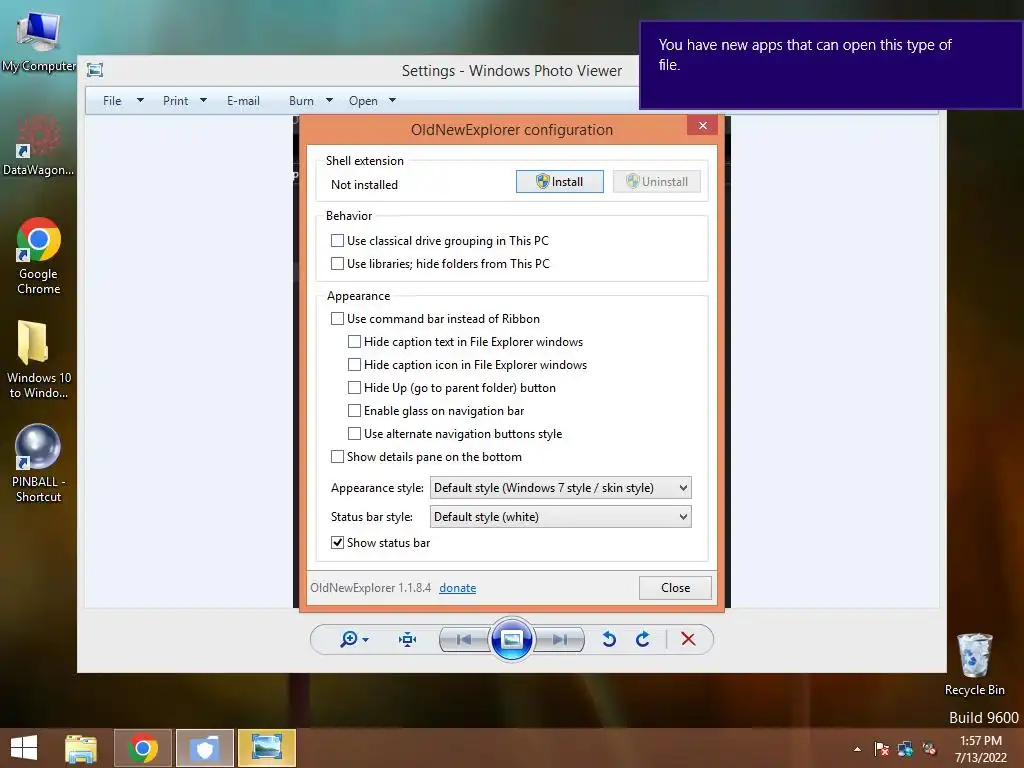Check Use libraries; hide folders option

click(x=440, y=264)
